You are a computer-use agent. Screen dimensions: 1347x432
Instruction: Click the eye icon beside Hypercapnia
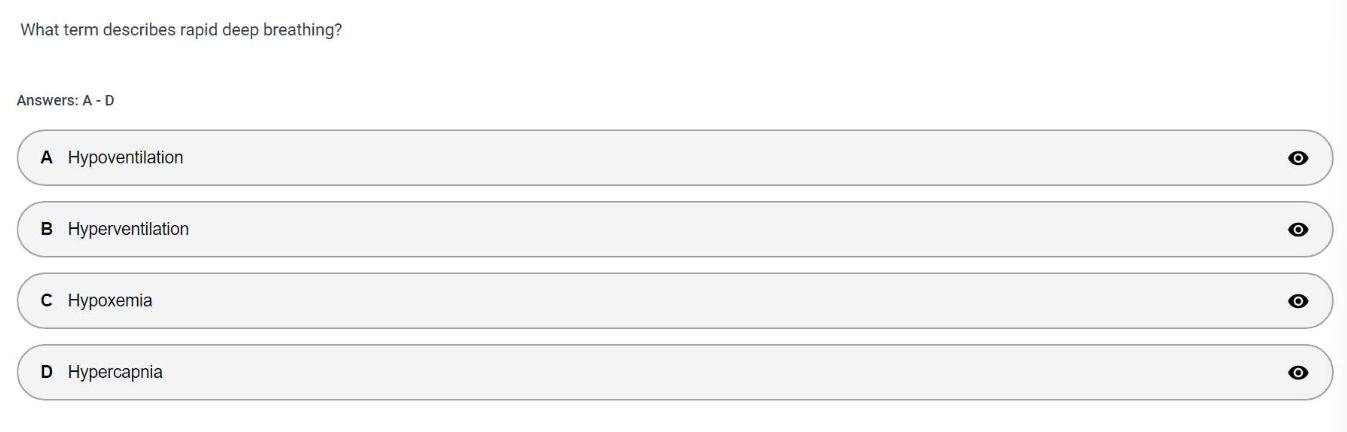point(1298,373)
